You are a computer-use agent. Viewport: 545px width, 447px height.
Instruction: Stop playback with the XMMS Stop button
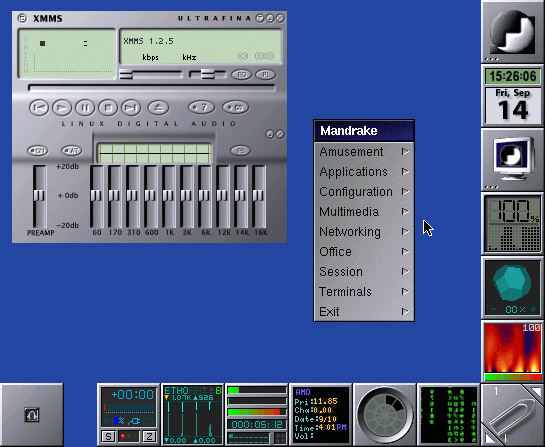pyautogui.click(x=108, y=108)
